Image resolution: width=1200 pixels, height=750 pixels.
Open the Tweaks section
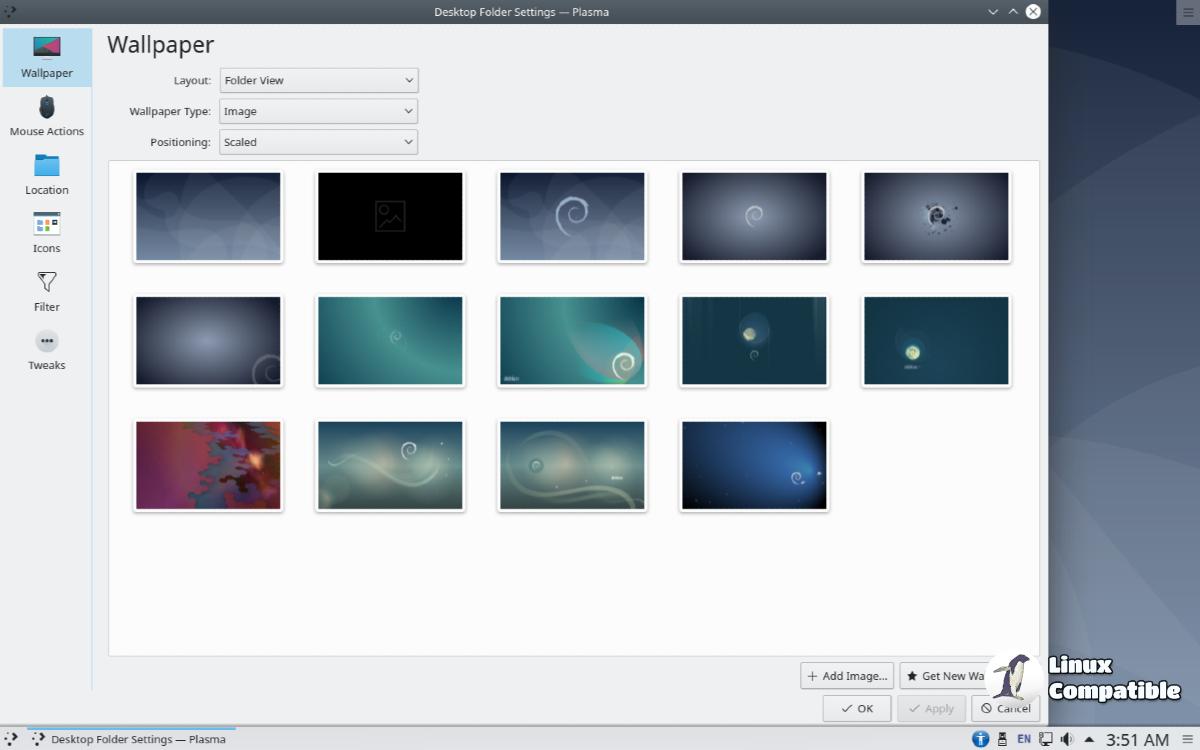(47, 349)
